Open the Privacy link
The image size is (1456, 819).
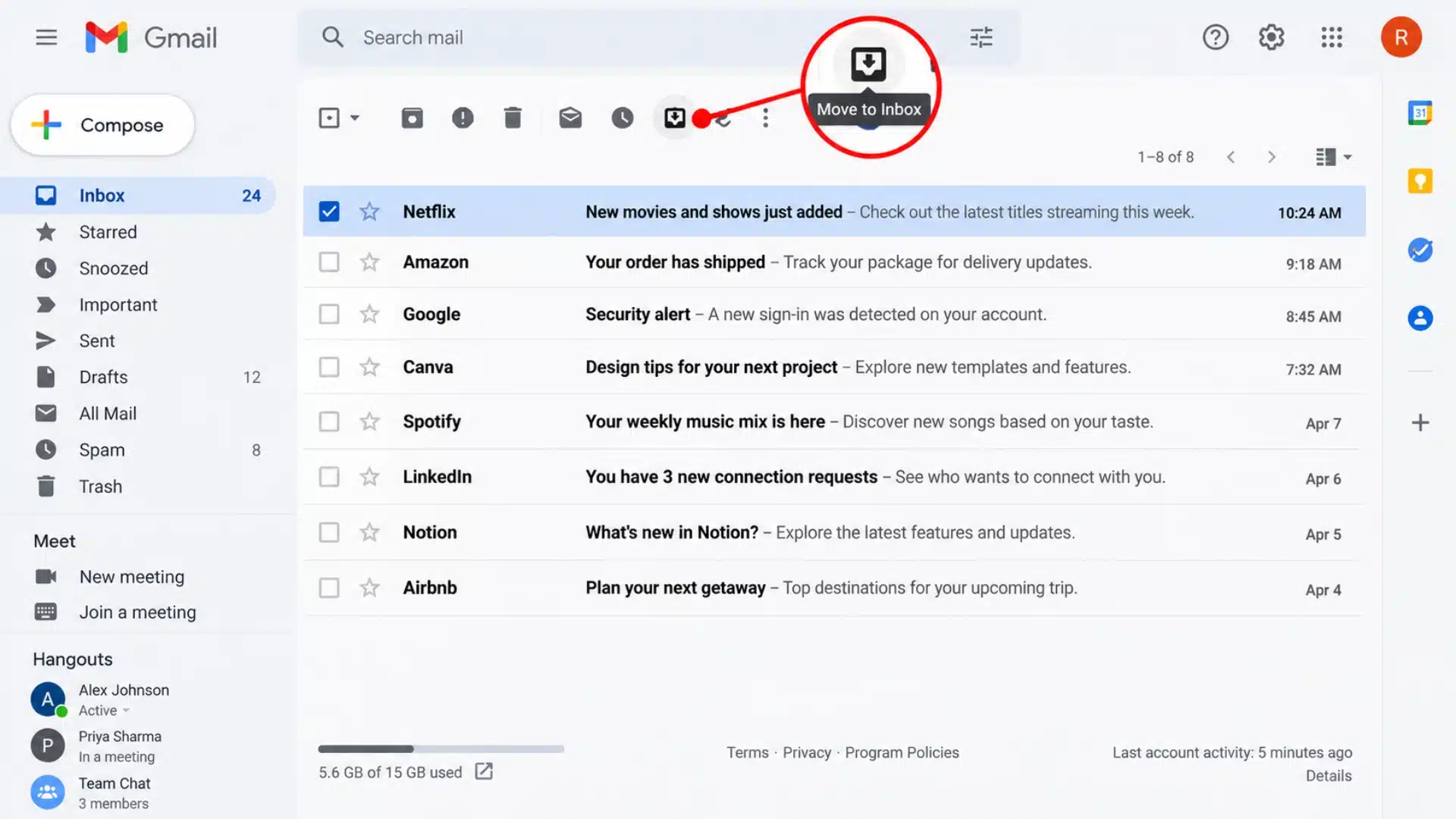(x=807, y=752)
